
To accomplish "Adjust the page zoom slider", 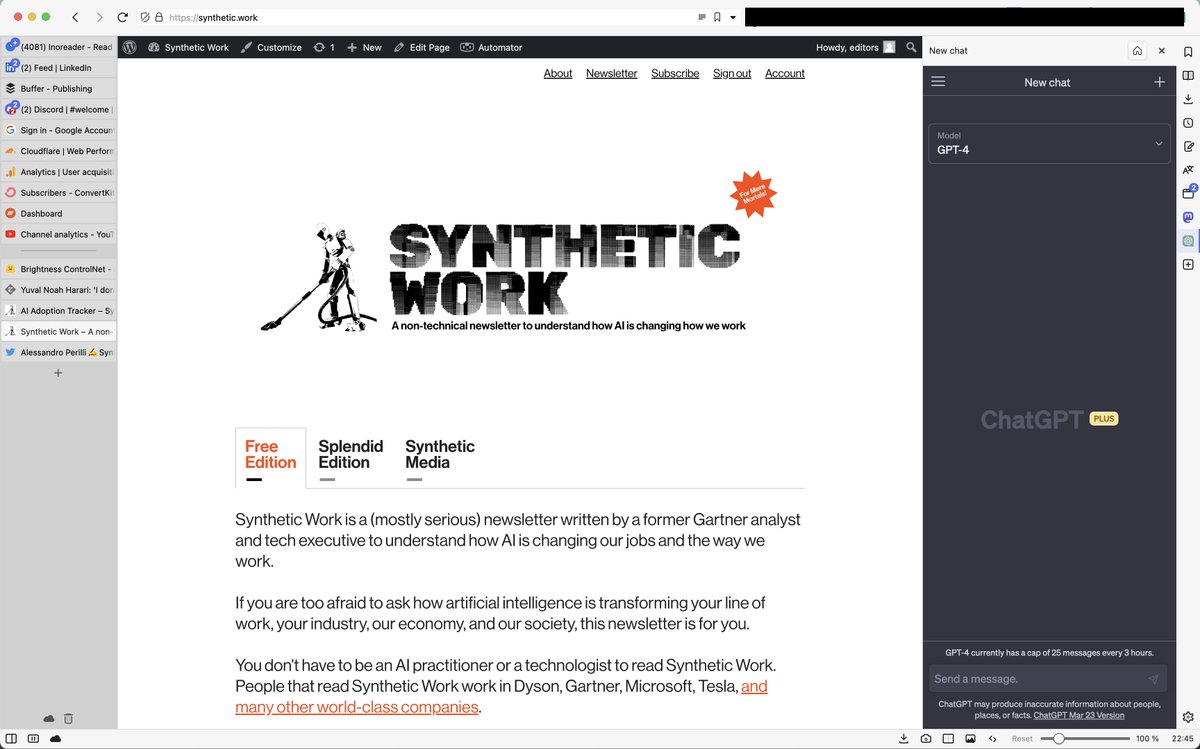I will 1084,738.
